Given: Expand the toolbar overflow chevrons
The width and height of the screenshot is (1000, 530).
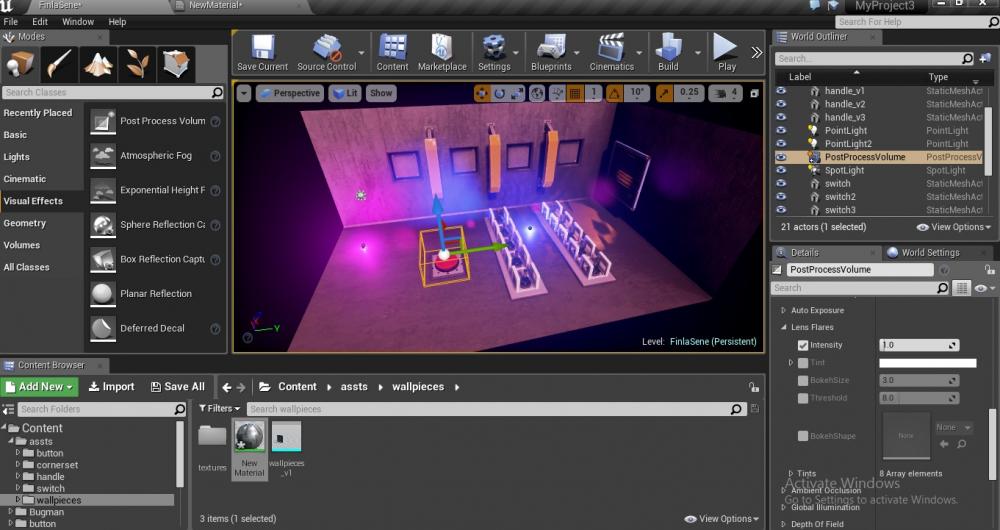Looking at the screenshot, I should (x=756, y=52).
